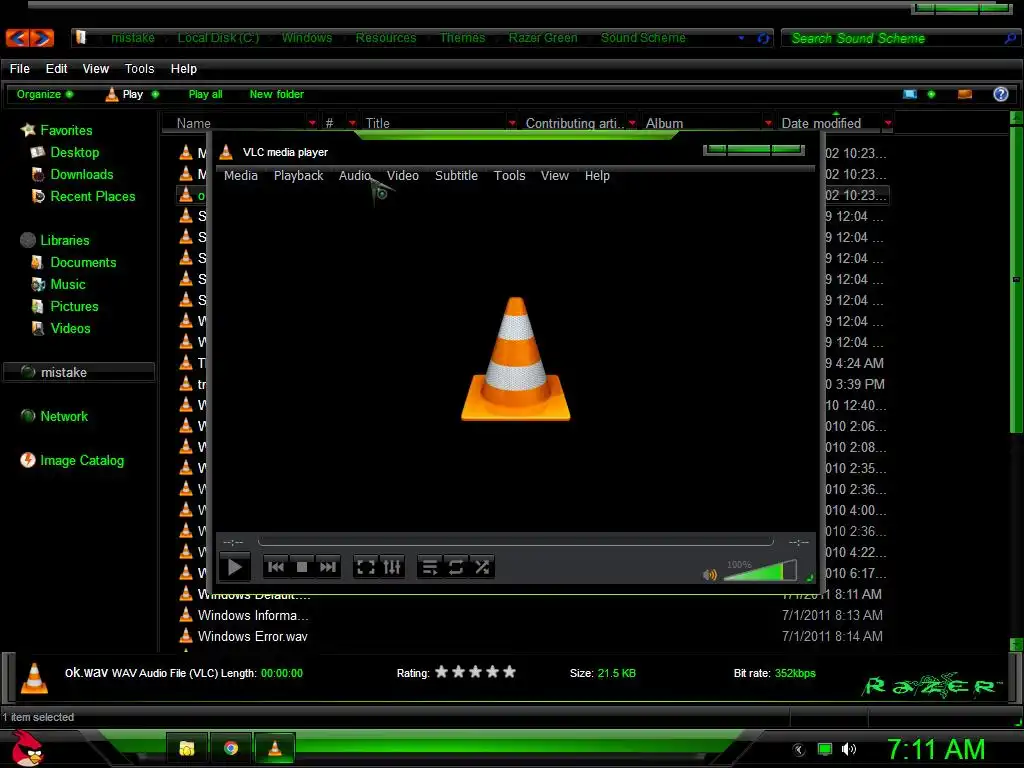Show the VLC playlist
Screen dimensions: 1024x768
coord(430,567)
